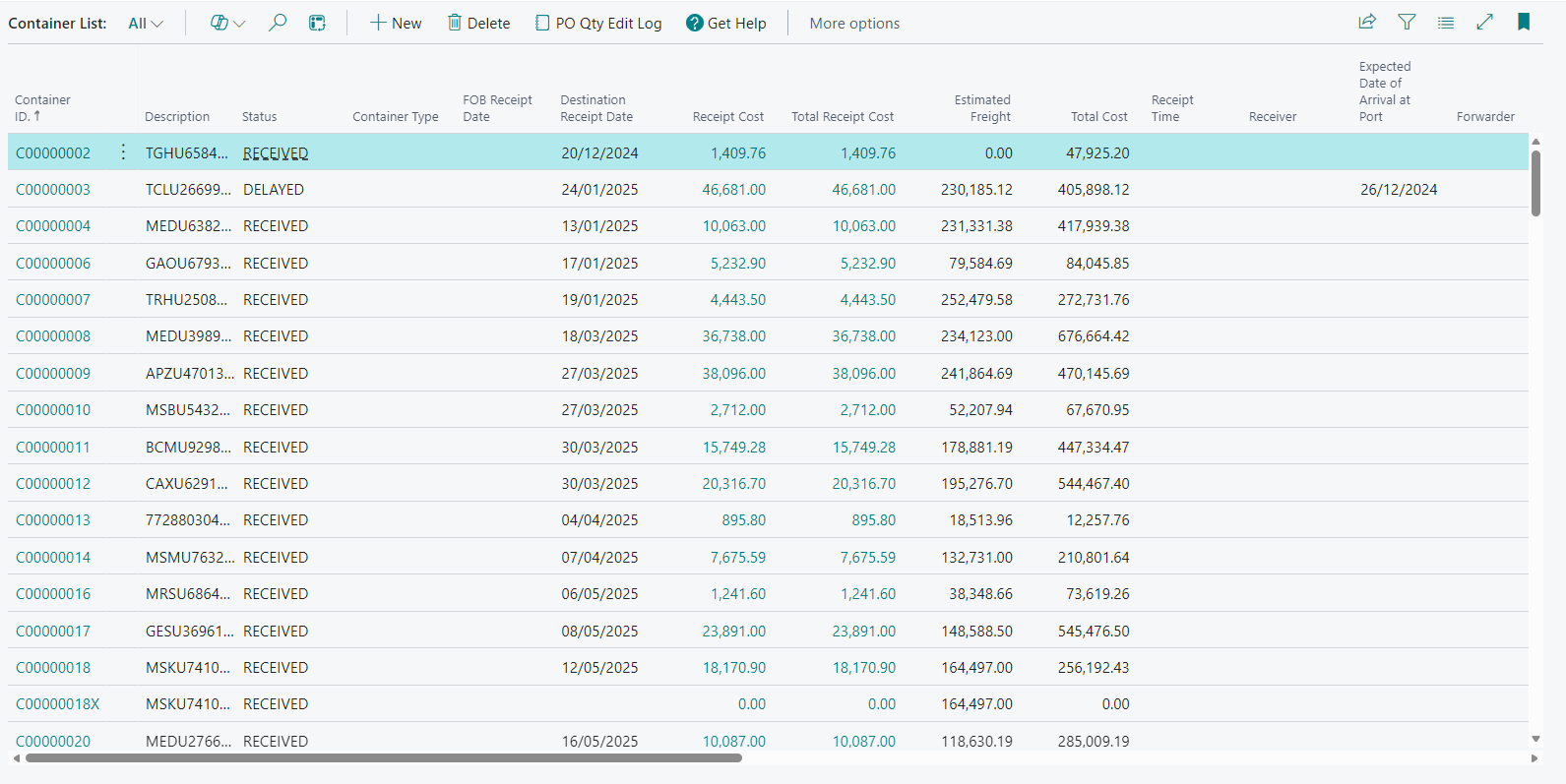Click Get Help

pyautogui.click(x=726, y=23)
